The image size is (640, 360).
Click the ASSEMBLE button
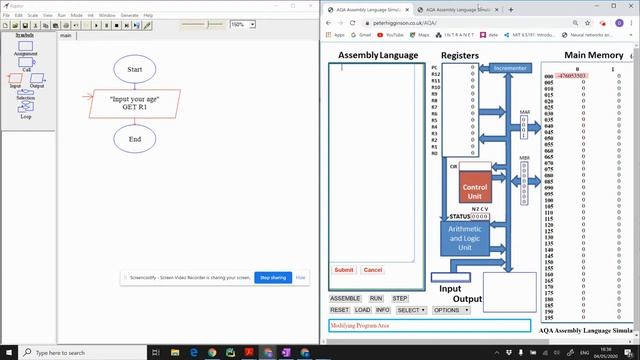tap(345, 298)
